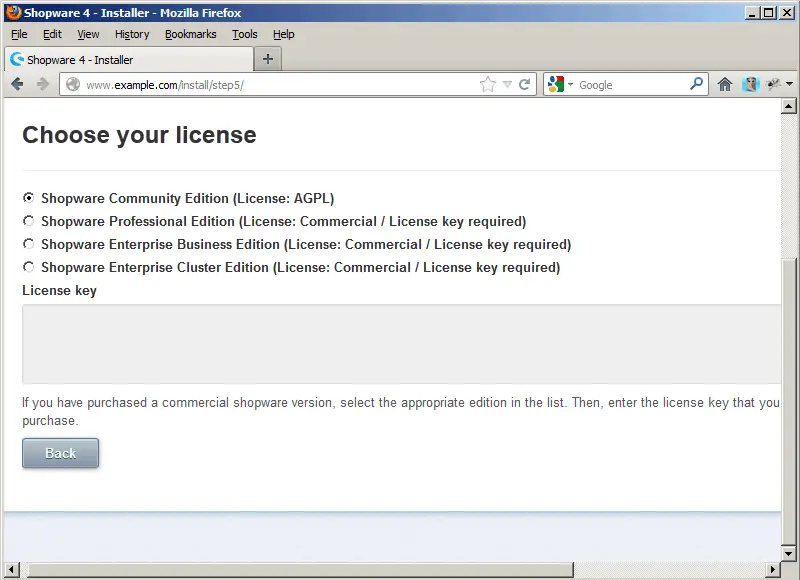Select Shopware Professional Edition radio button
800x580 pixels.
(29, 220)
